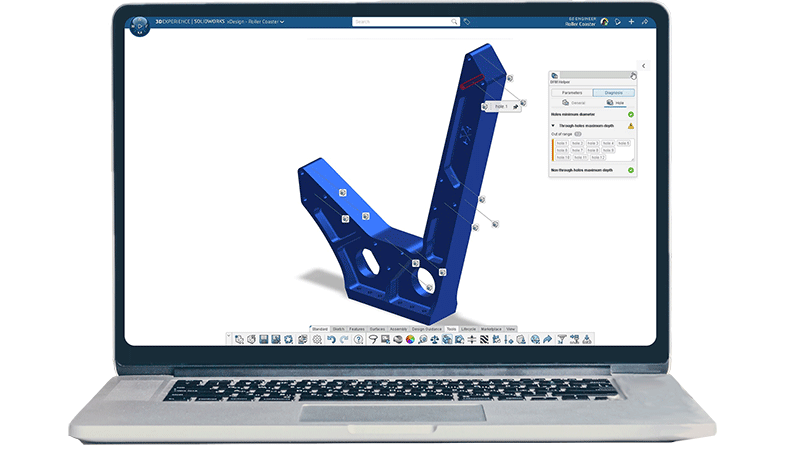The height and width of the screenshot is (450, 800).
Task: Click the Redo toolbar icon
Action: (344, 339)
